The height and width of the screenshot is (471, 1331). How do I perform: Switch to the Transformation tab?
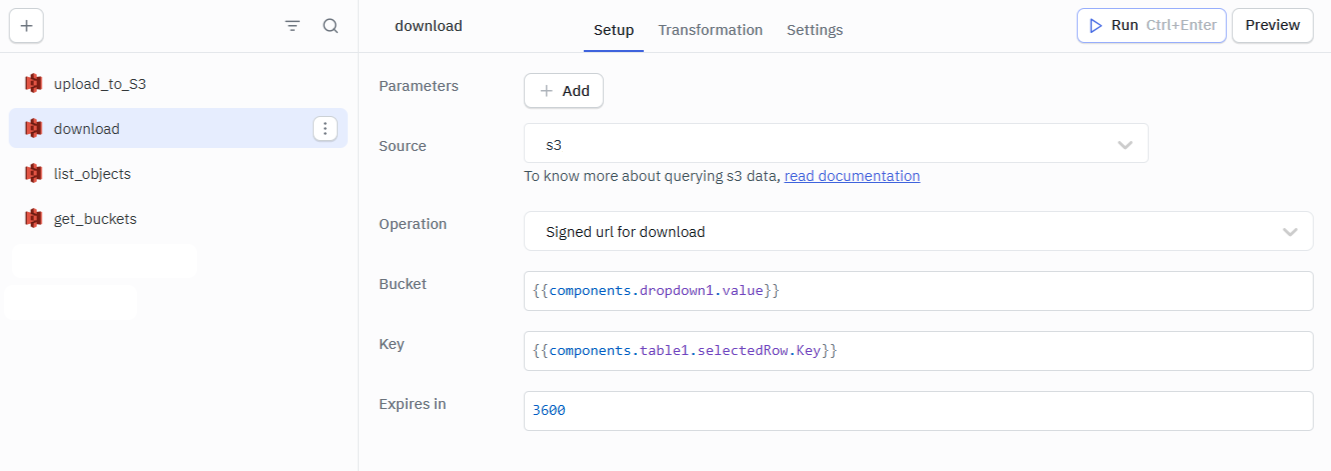coord(710,30)
